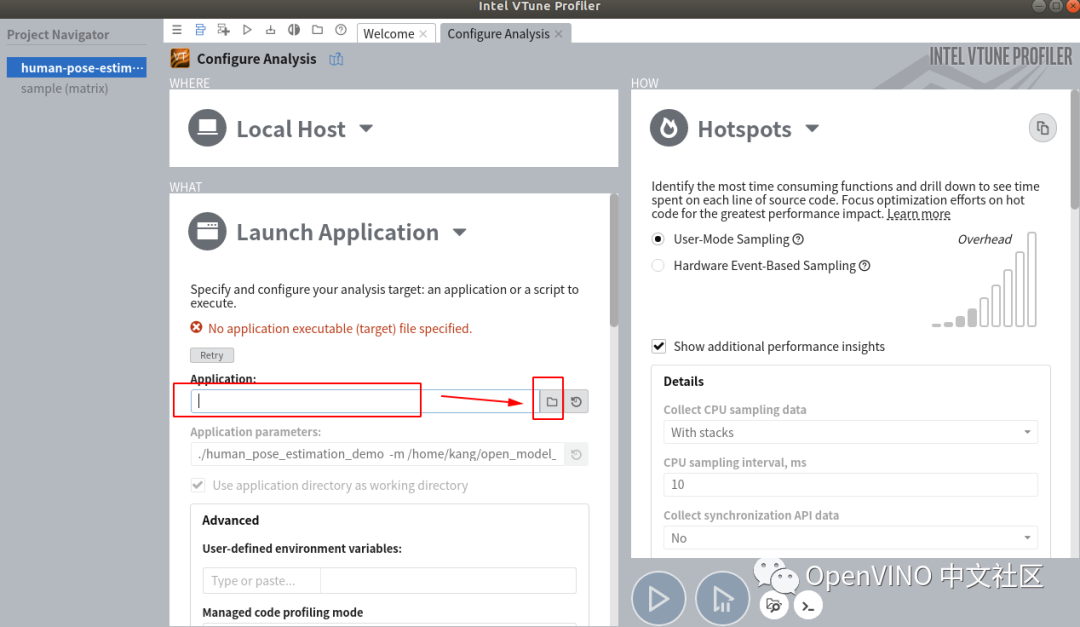The width and height of the screenshot is (1080, 627).
Task: Click the Configure Analysis plus icon in the toolbar
Action: 223,30
